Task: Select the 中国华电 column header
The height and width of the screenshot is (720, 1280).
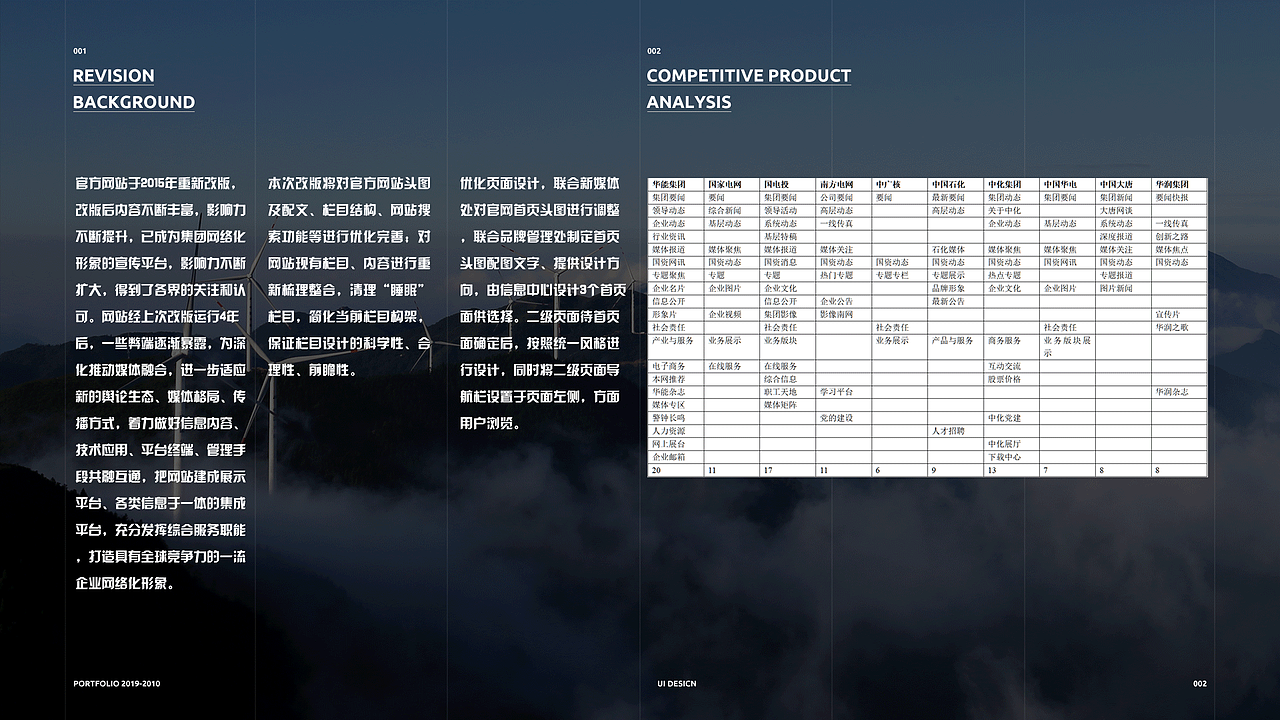Action: point(1067,184)
